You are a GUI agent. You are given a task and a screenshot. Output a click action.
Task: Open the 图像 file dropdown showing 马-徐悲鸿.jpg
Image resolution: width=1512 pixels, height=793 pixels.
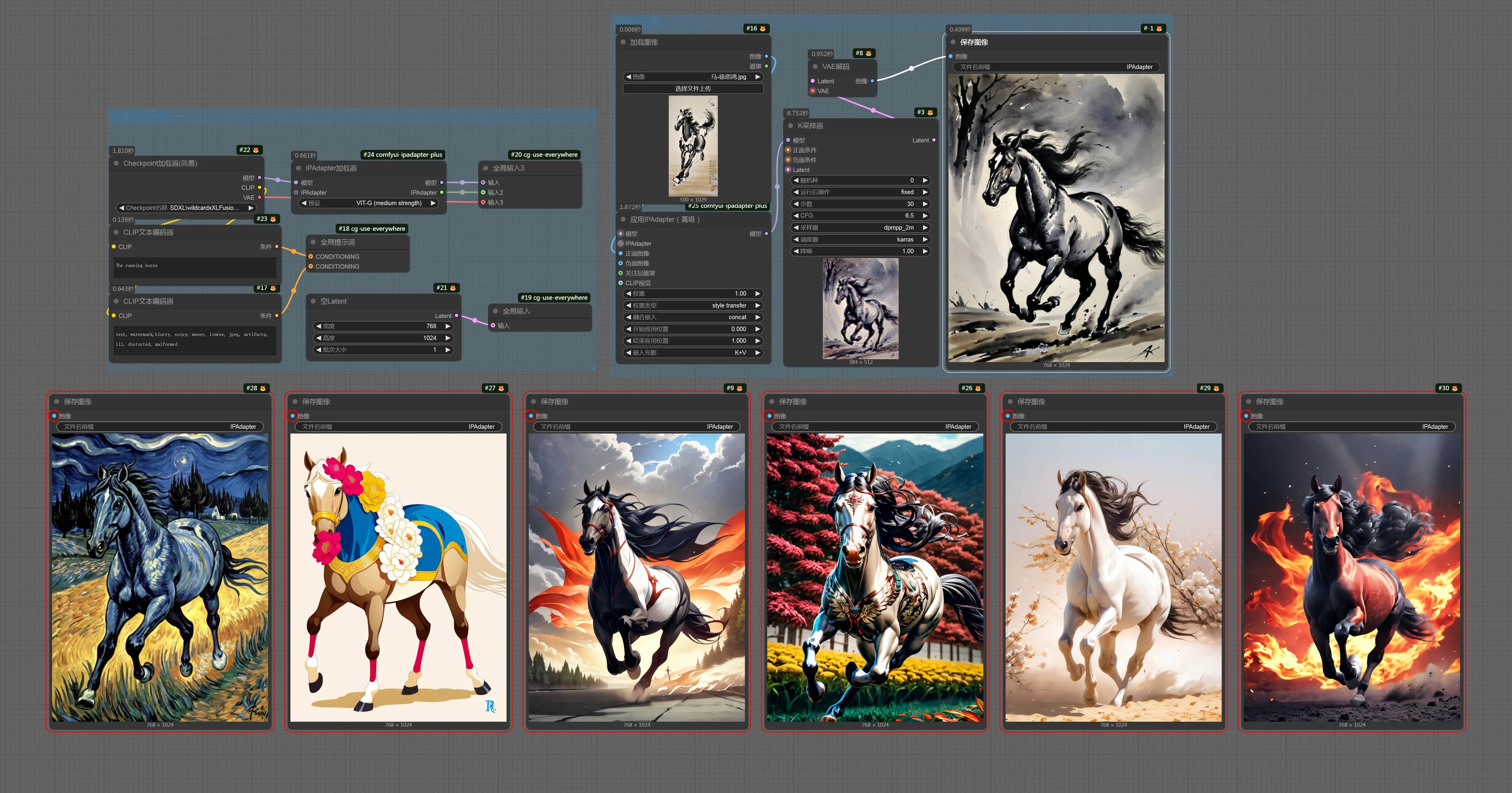coord(693,77)
